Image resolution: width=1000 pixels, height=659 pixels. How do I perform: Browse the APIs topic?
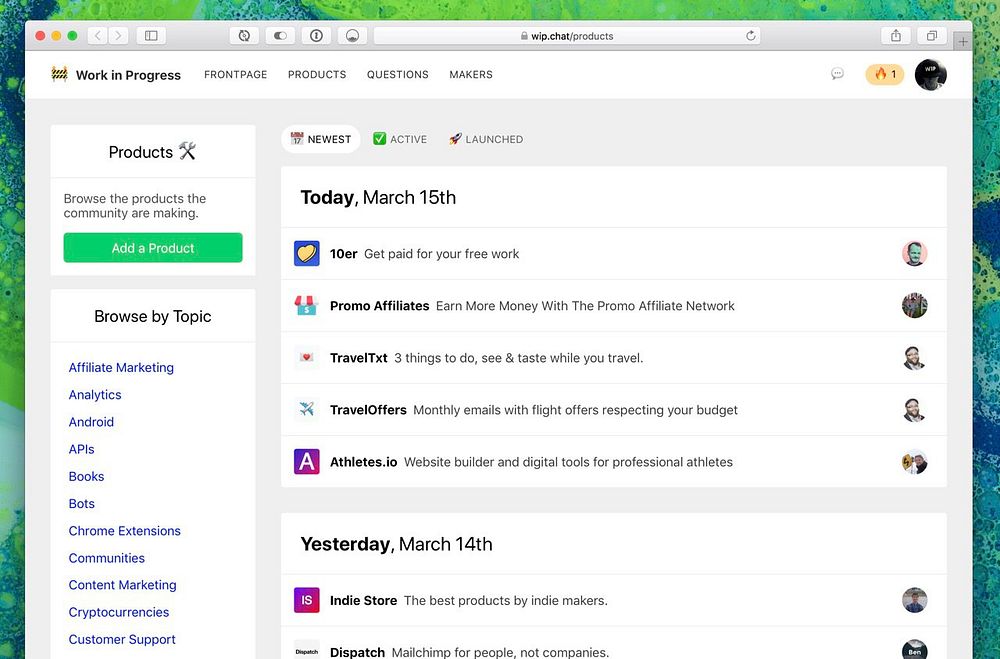[82, 449]
